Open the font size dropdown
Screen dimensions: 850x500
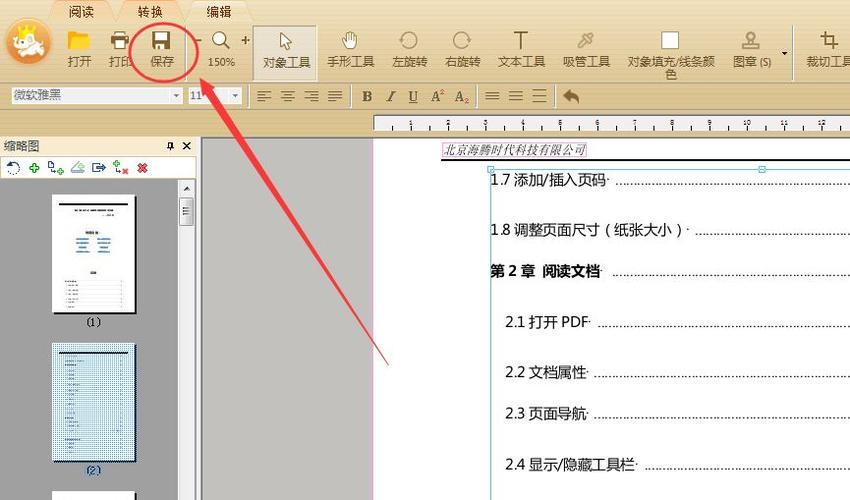pos(235,96)
